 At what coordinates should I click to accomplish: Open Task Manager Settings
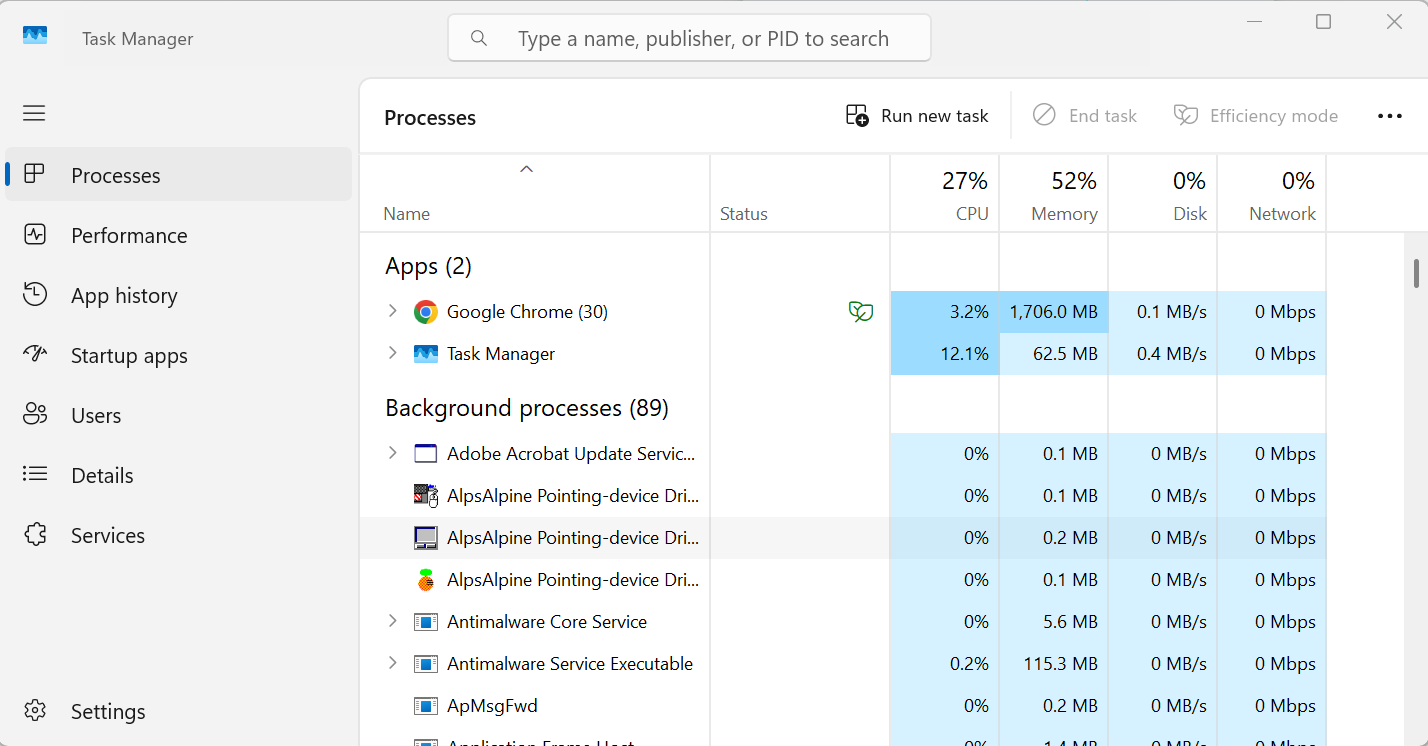point(179,711)
